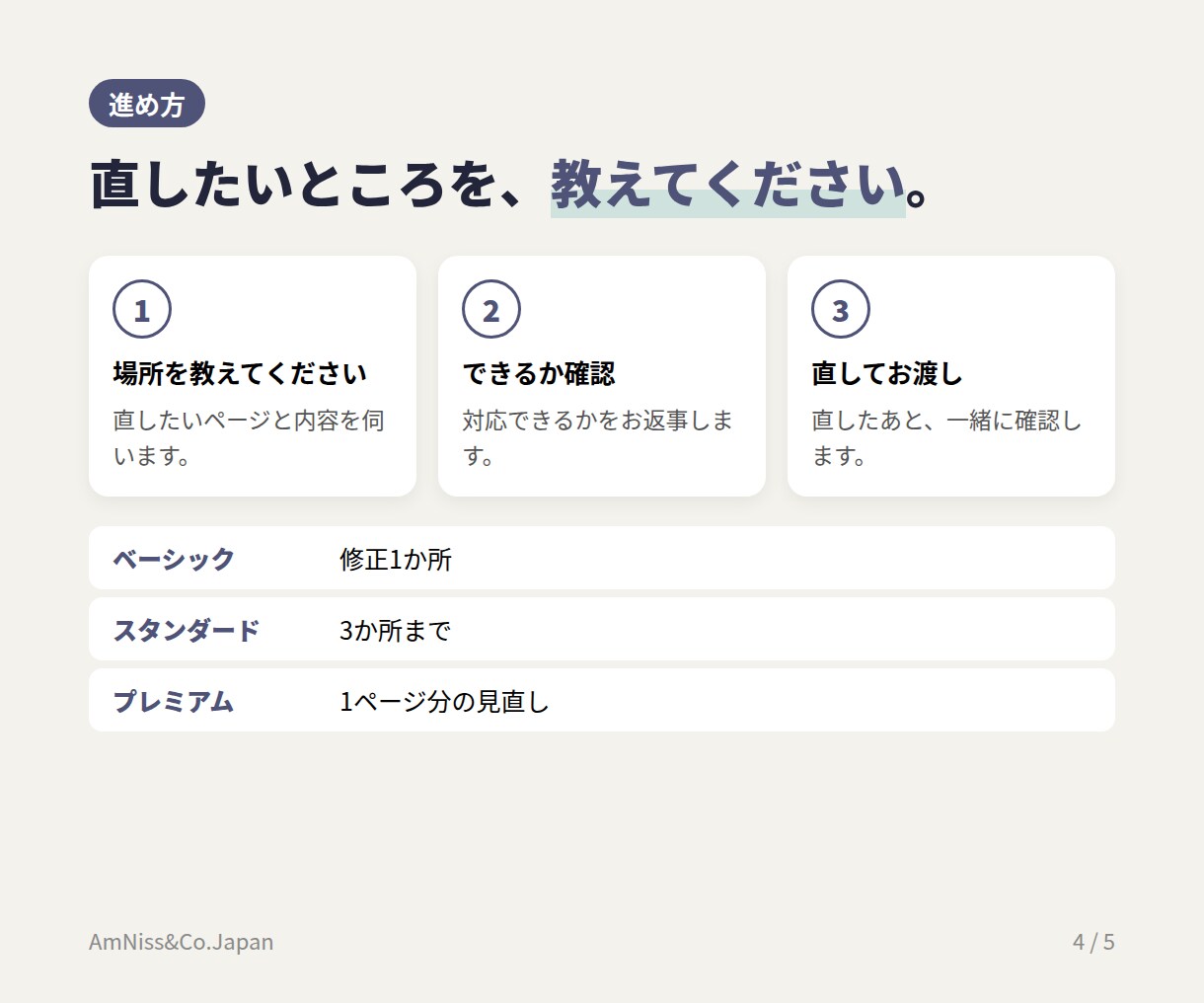The image size is (1204, 1003).
Task: Click the step 2 circle icon
Action: click(491, 309)
